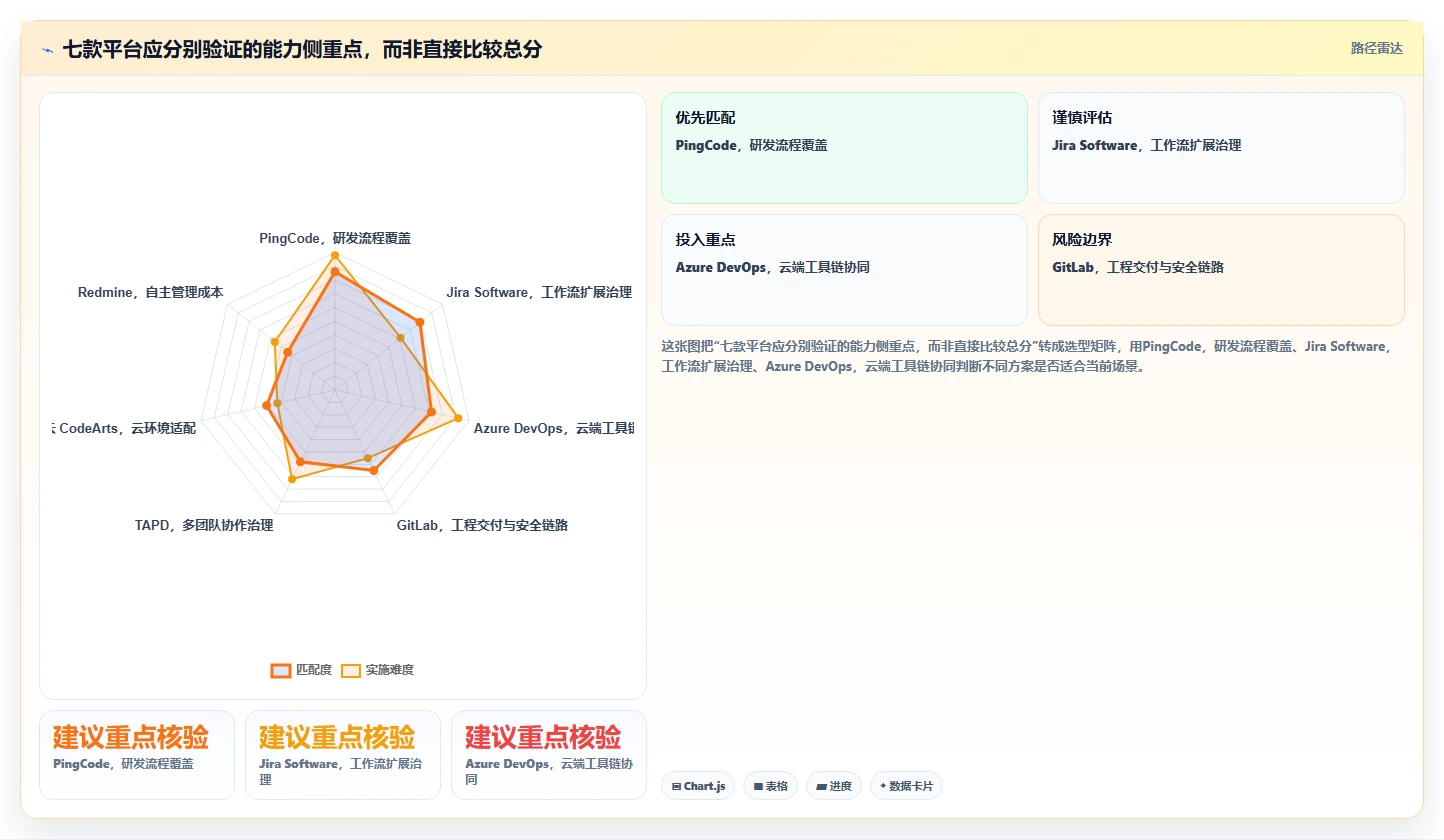
Task: Click the orange 匹配度 point on the PingCode axis
Action: (335, 272)
